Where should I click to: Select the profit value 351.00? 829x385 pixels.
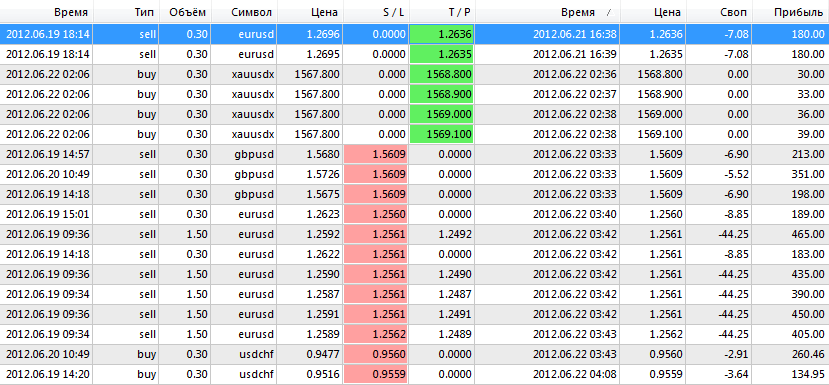808,175
